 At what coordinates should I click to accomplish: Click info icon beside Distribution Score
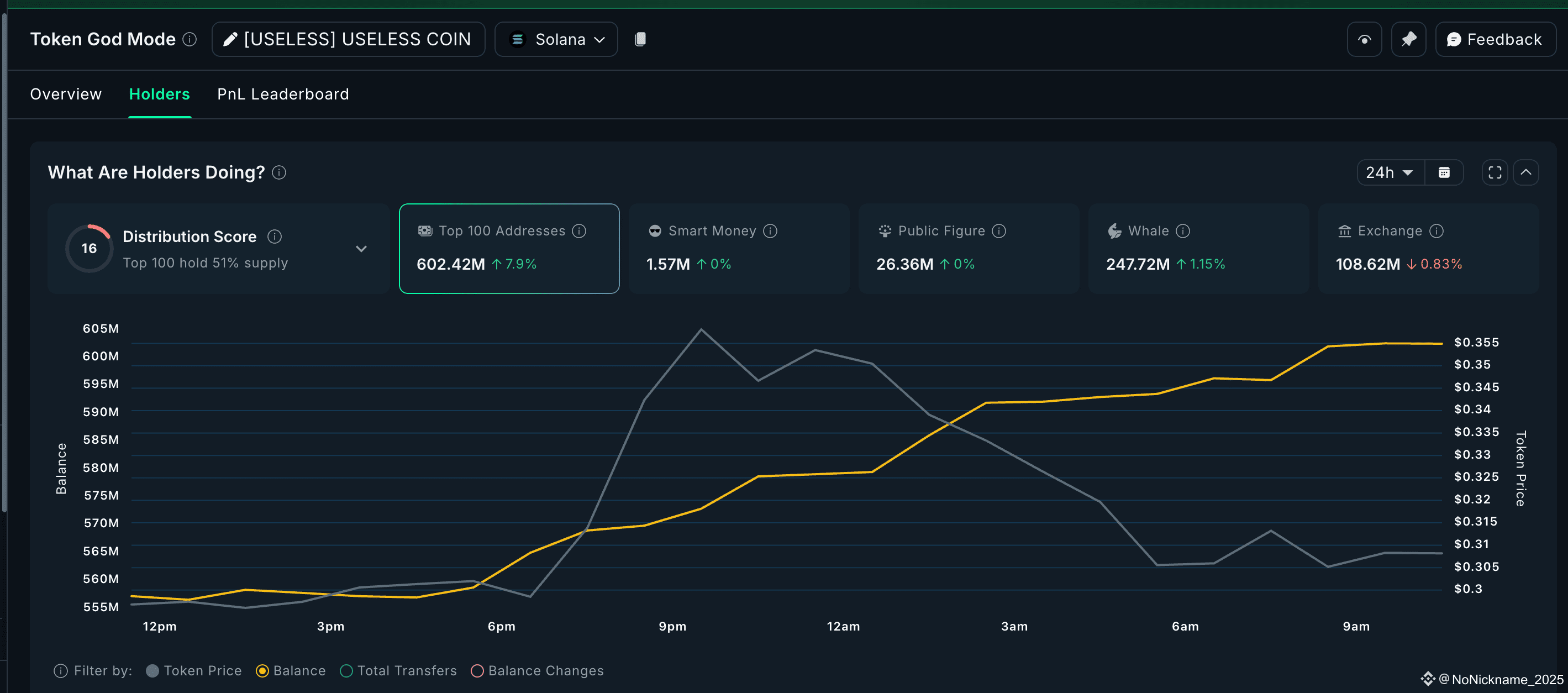[275, 237]
